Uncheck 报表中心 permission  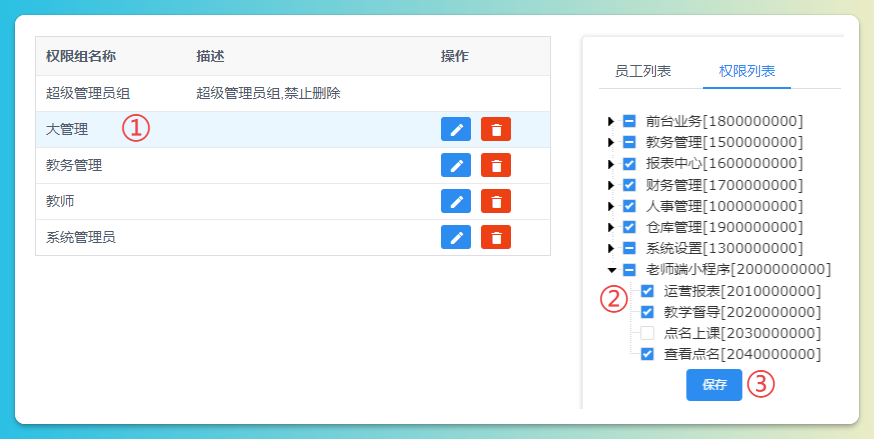tap(629, 163)
